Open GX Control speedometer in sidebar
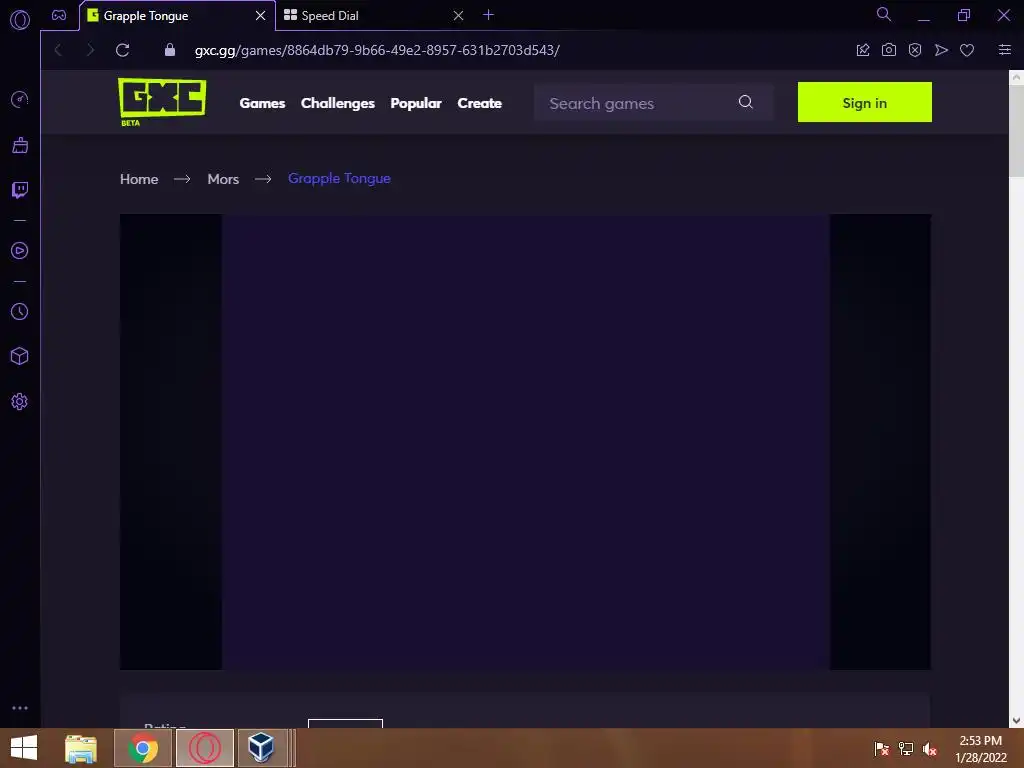The height and width of the screenshot is (768, 1024). pyautogui.click(x=20, y=99)
